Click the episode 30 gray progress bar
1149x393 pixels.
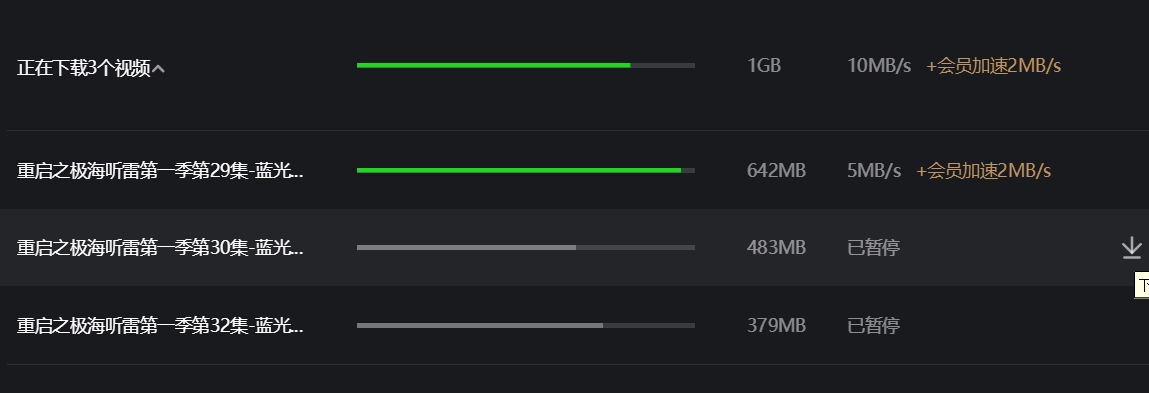click(525, 248)
